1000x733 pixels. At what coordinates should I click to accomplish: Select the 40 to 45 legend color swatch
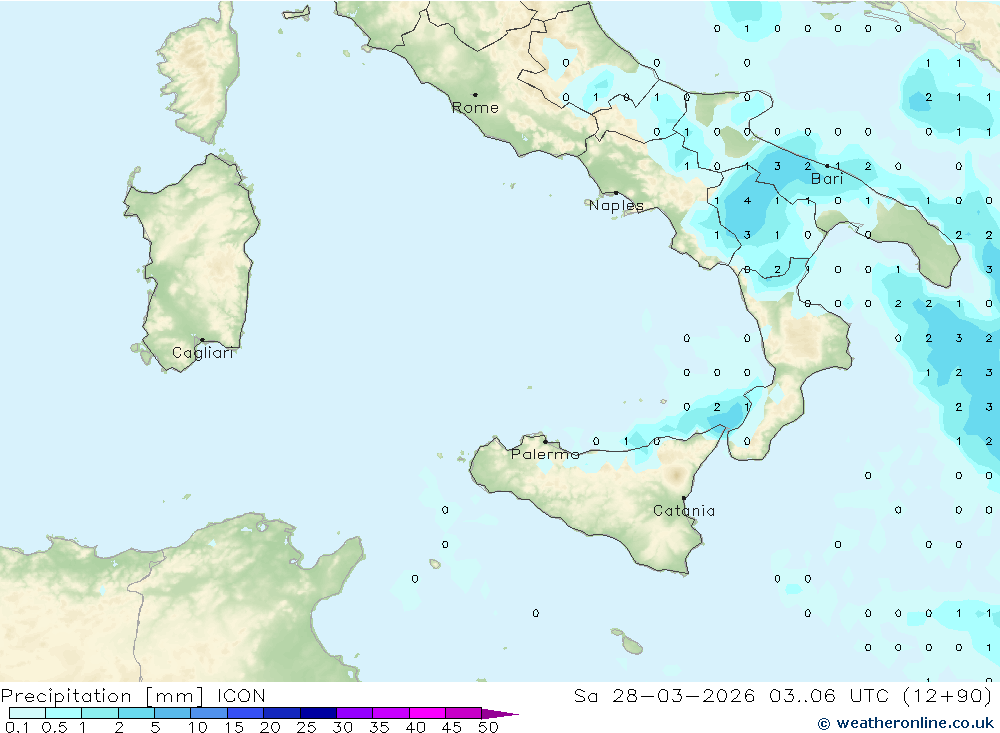click(x=427, y=713)
